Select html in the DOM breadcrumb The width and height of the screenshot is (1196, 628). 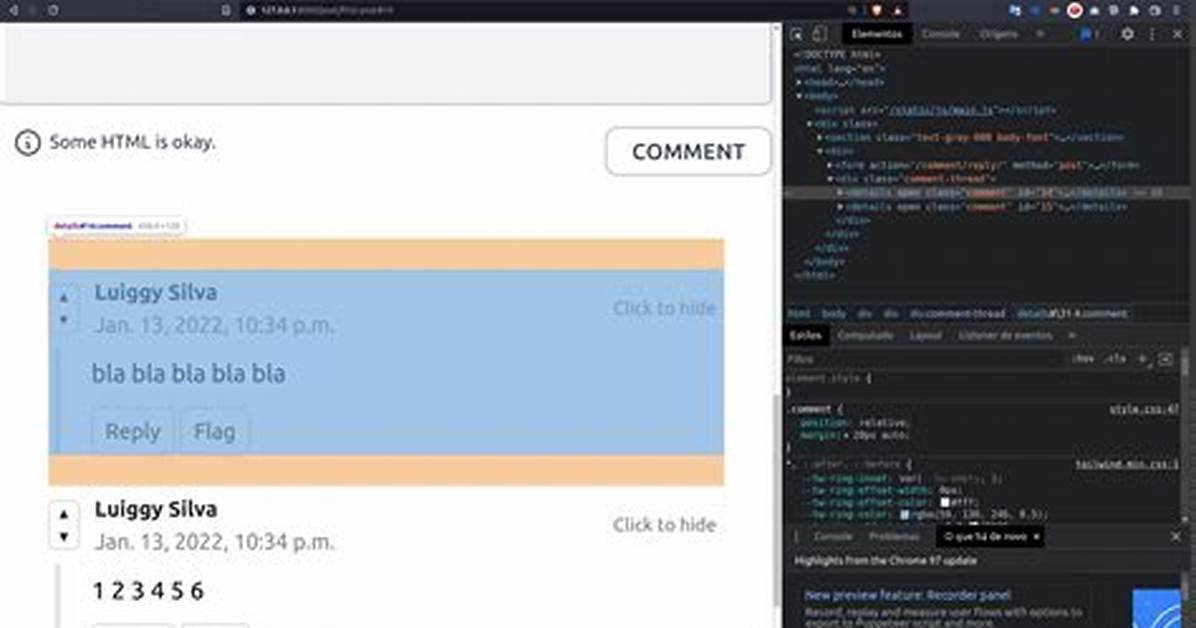pos(799,314)
